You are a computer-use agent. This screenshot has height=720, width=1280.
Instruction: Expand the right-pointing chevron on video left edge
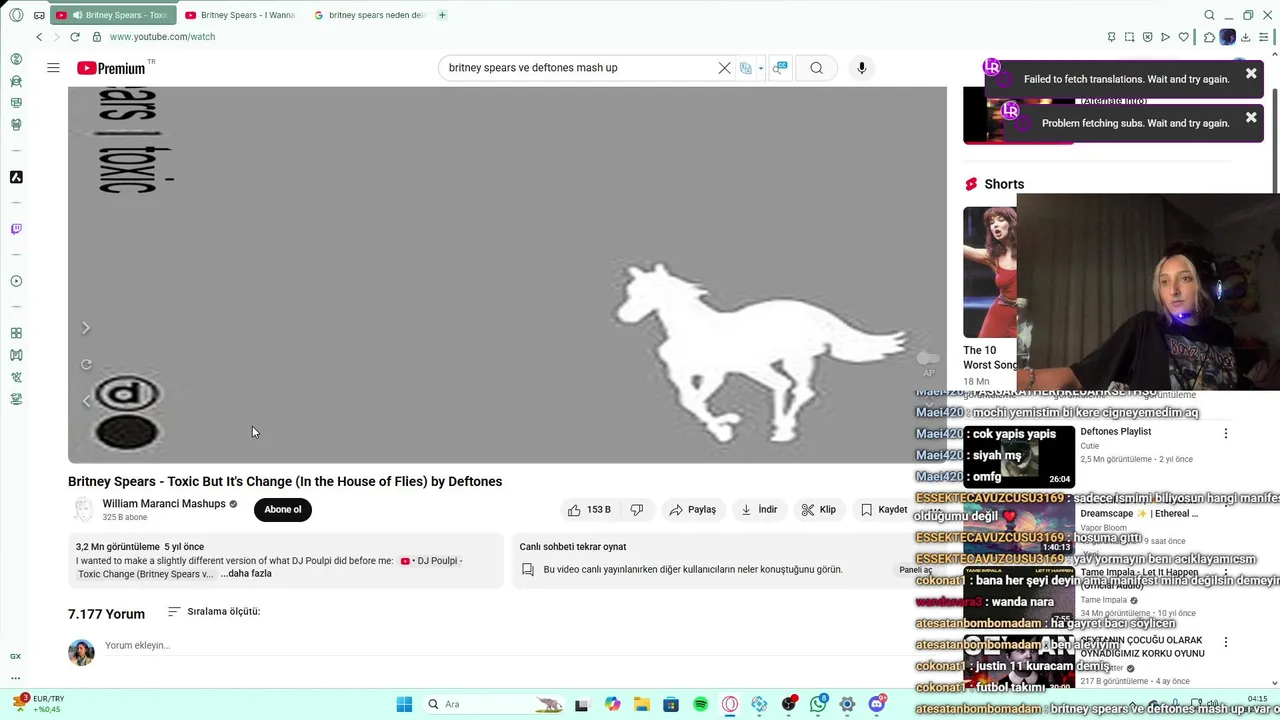86,328
